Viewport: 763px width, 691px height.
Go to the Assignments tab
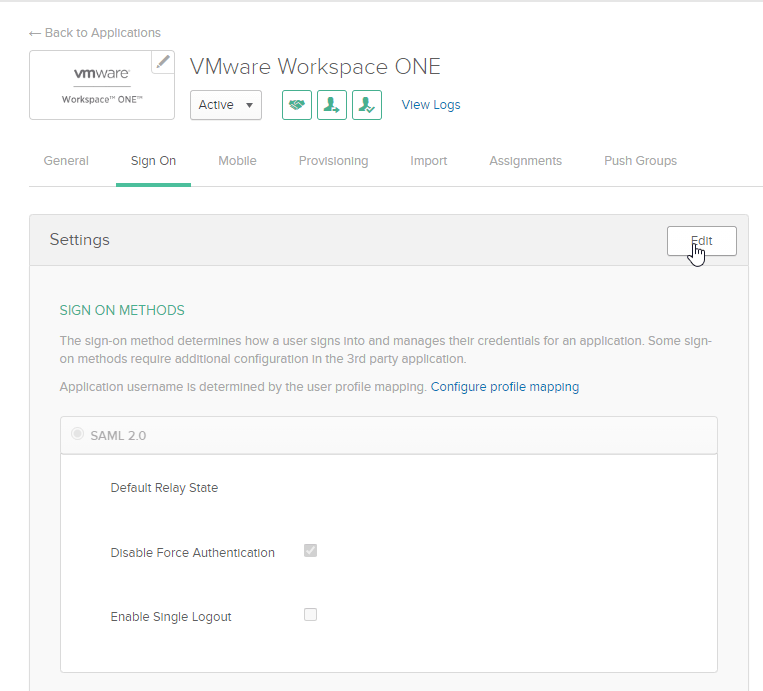coord(525,161)
